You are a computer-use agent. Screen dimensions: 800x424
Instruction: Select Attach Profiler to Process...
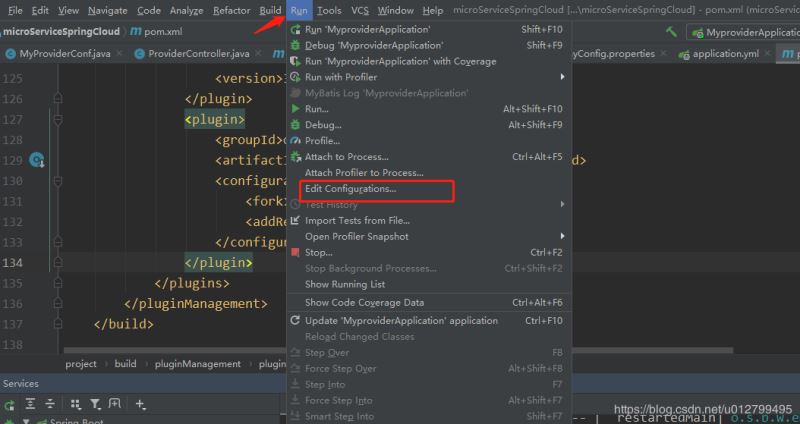click(429, 172)
